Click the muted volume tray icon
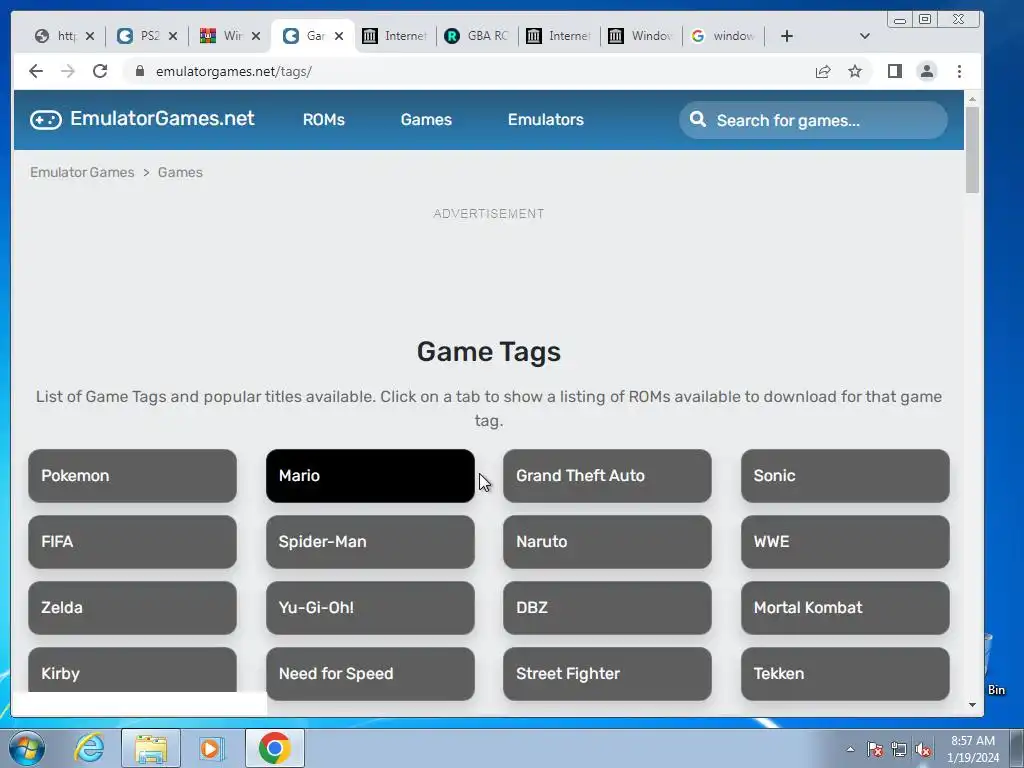 pos(923,749)
